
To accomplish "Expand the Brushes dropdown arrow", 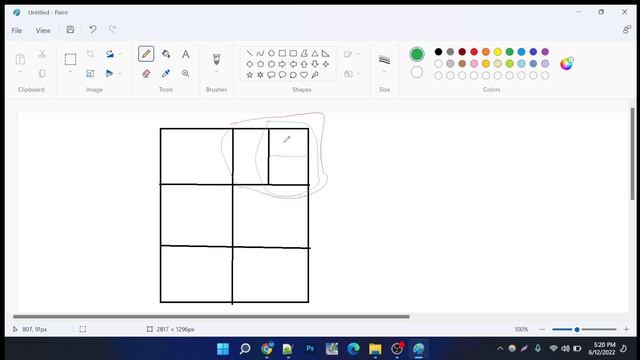I will coord(216,72).
